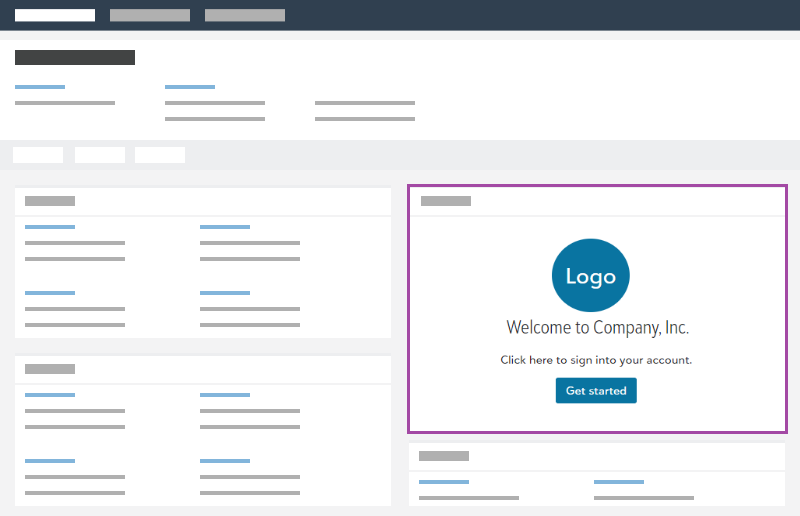The height and width of the screenshot is (516, 800).
Task: Click the round blue Logo icon
Action: pyautogui.click(x=590, y=277)
